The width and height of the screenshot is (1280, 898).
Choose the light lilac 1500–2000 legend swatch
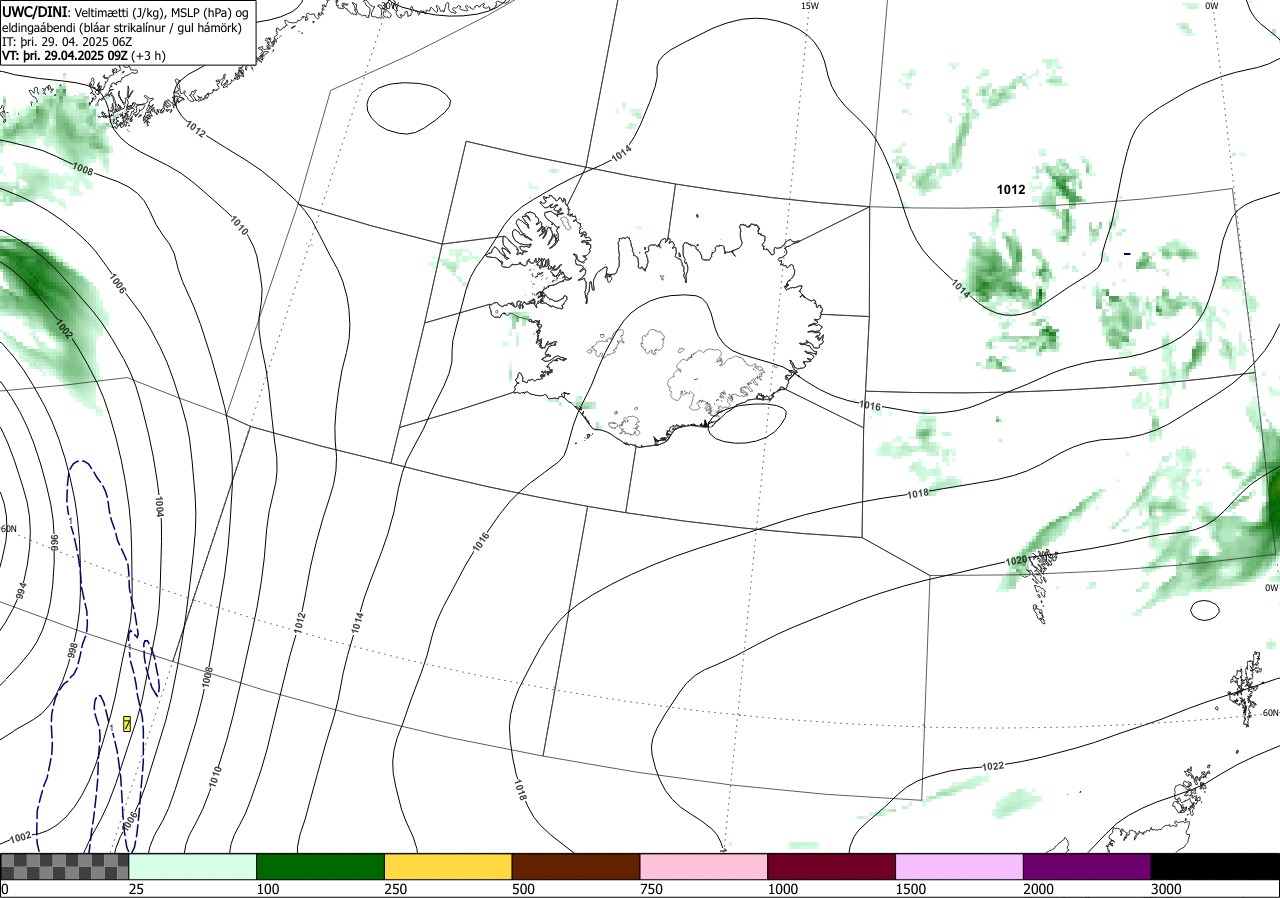960,866
